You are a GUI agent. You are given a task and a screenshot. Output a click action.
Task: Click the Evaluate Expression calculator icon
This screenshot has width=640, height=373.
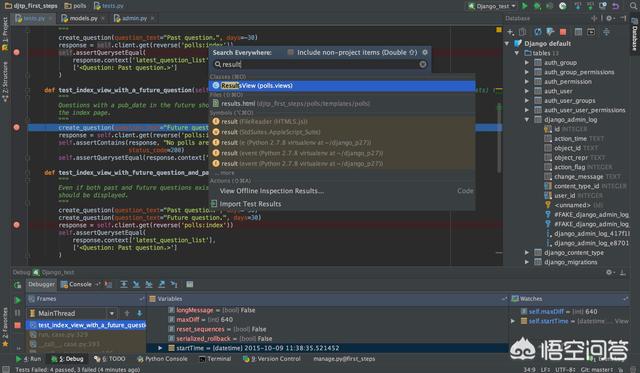tap(190, 284)
